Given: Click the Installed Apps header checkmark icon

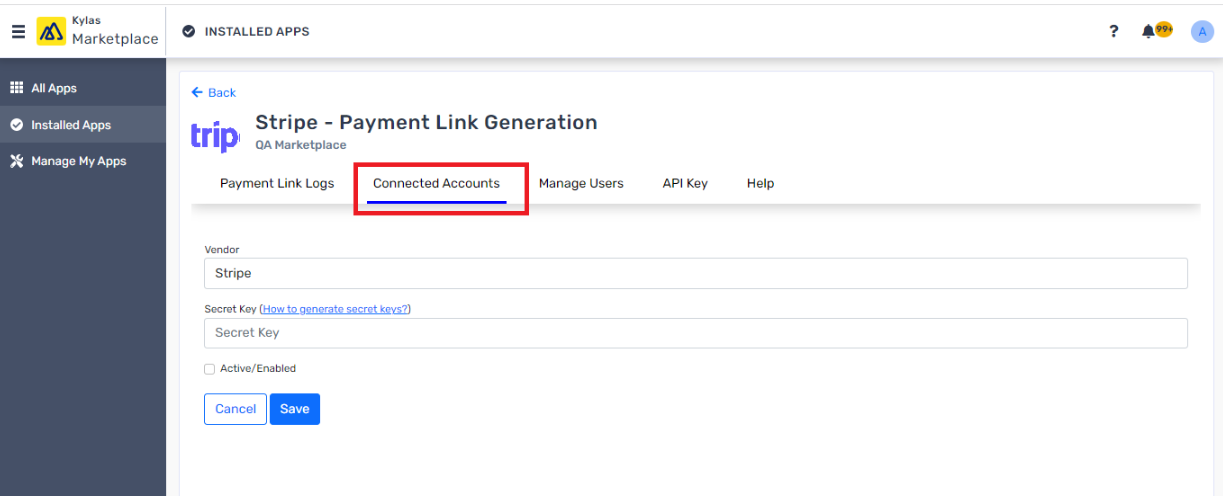Looking at the screenshot, I should click(189, 32).
